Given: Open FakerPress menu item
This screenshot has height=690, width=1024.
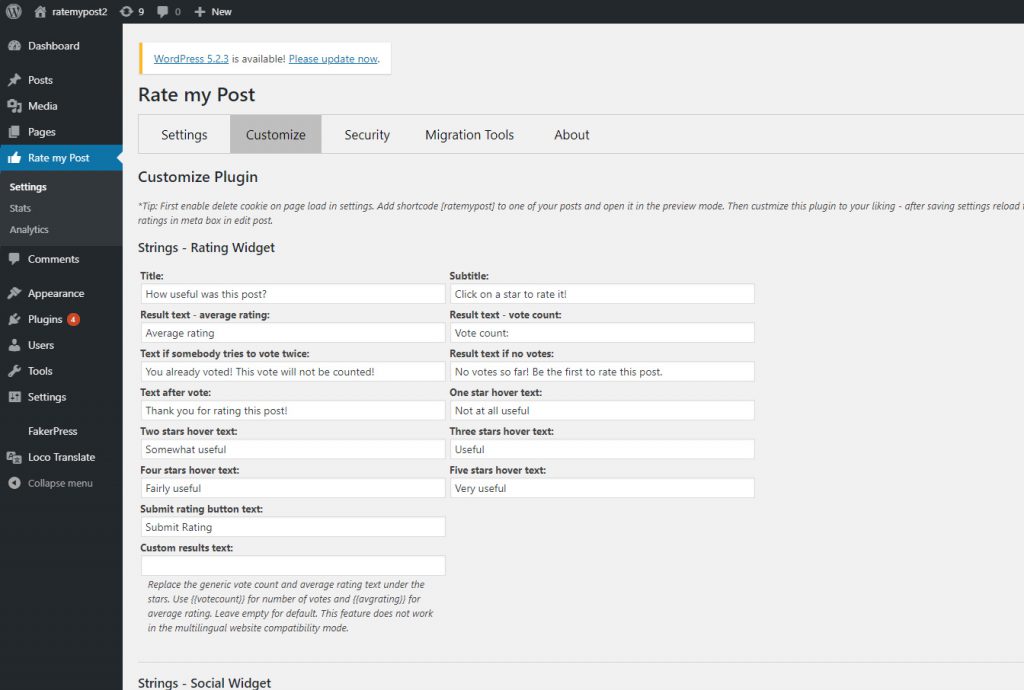Looking at the screenshot, I should point(52,431).
